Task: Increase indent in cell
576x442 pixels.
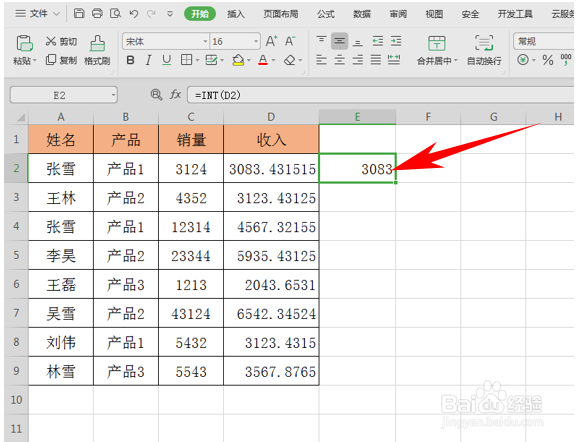Action: [x=396, y=41]
